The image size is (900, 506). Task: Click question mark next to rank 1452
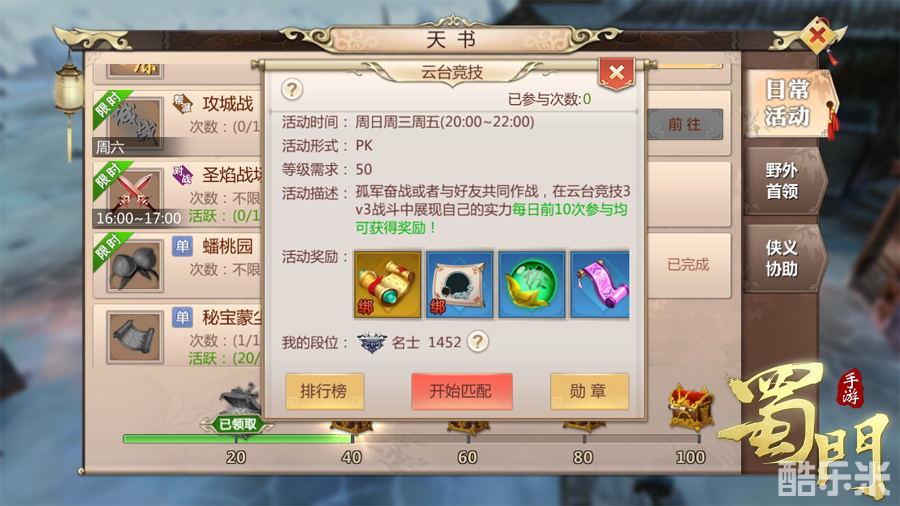click(478, 342)
